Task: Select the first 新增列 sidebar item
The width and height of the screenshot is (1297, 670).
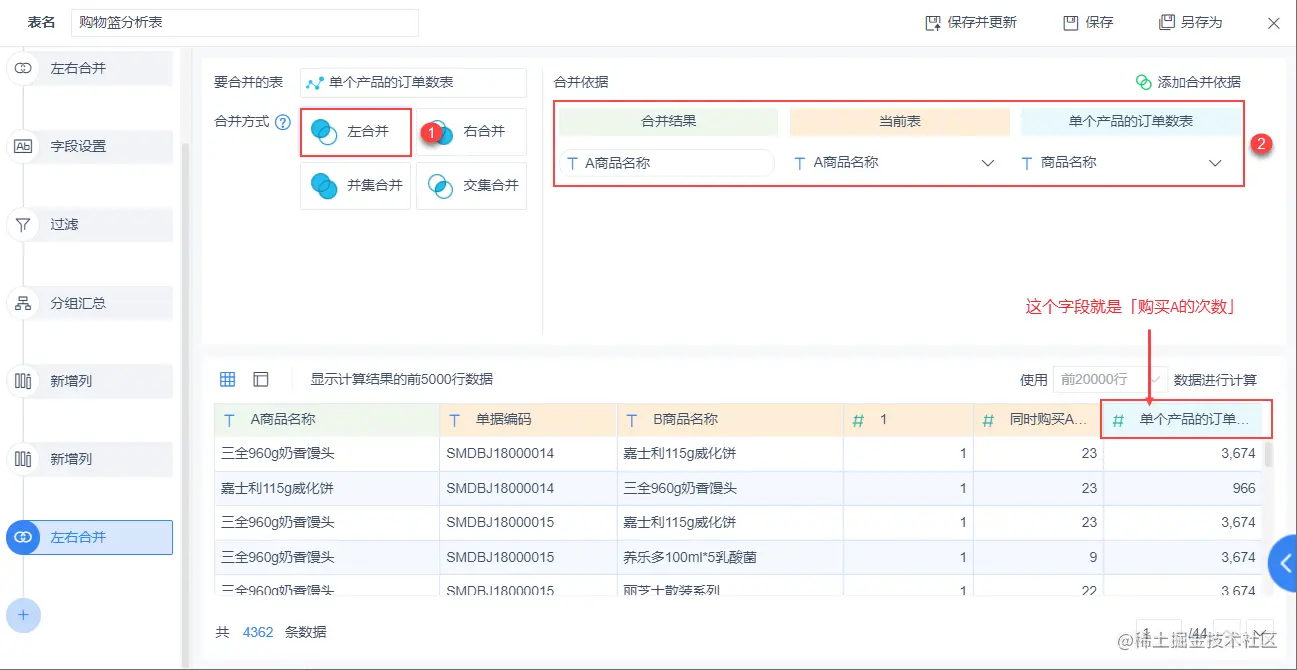Action: click(x=88, y=381)
